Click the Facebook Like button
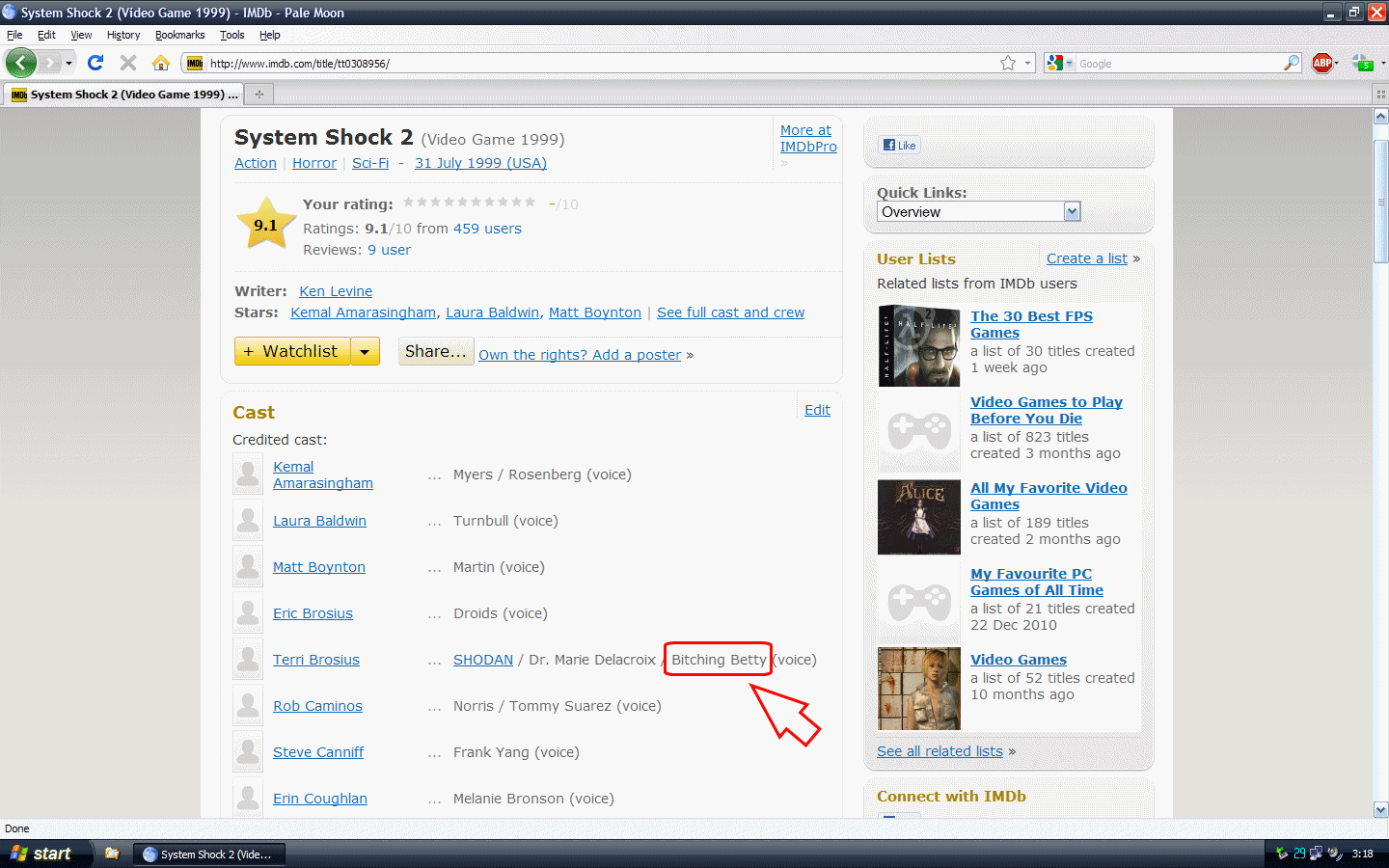Screen dimensions: 1389x868 900,146
